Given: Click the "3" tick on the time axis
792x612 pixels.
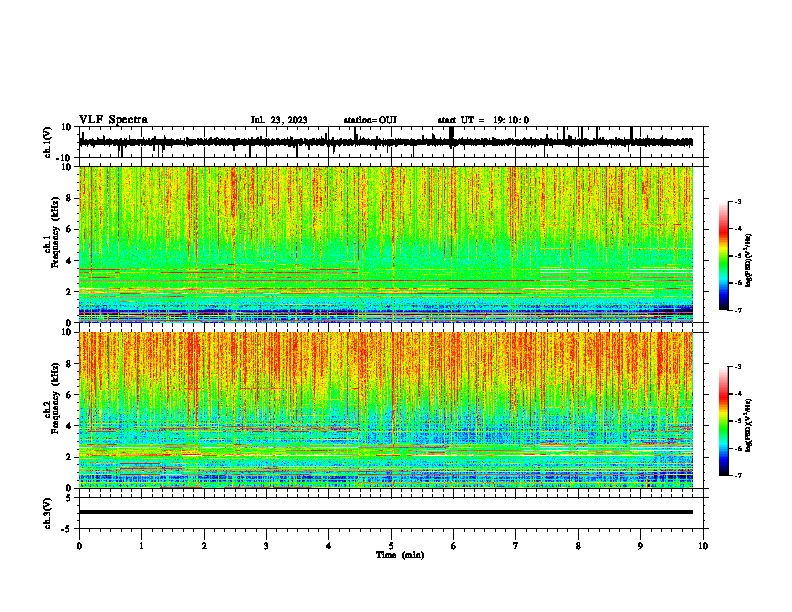Looking at the screenshot, I should 266,546.
